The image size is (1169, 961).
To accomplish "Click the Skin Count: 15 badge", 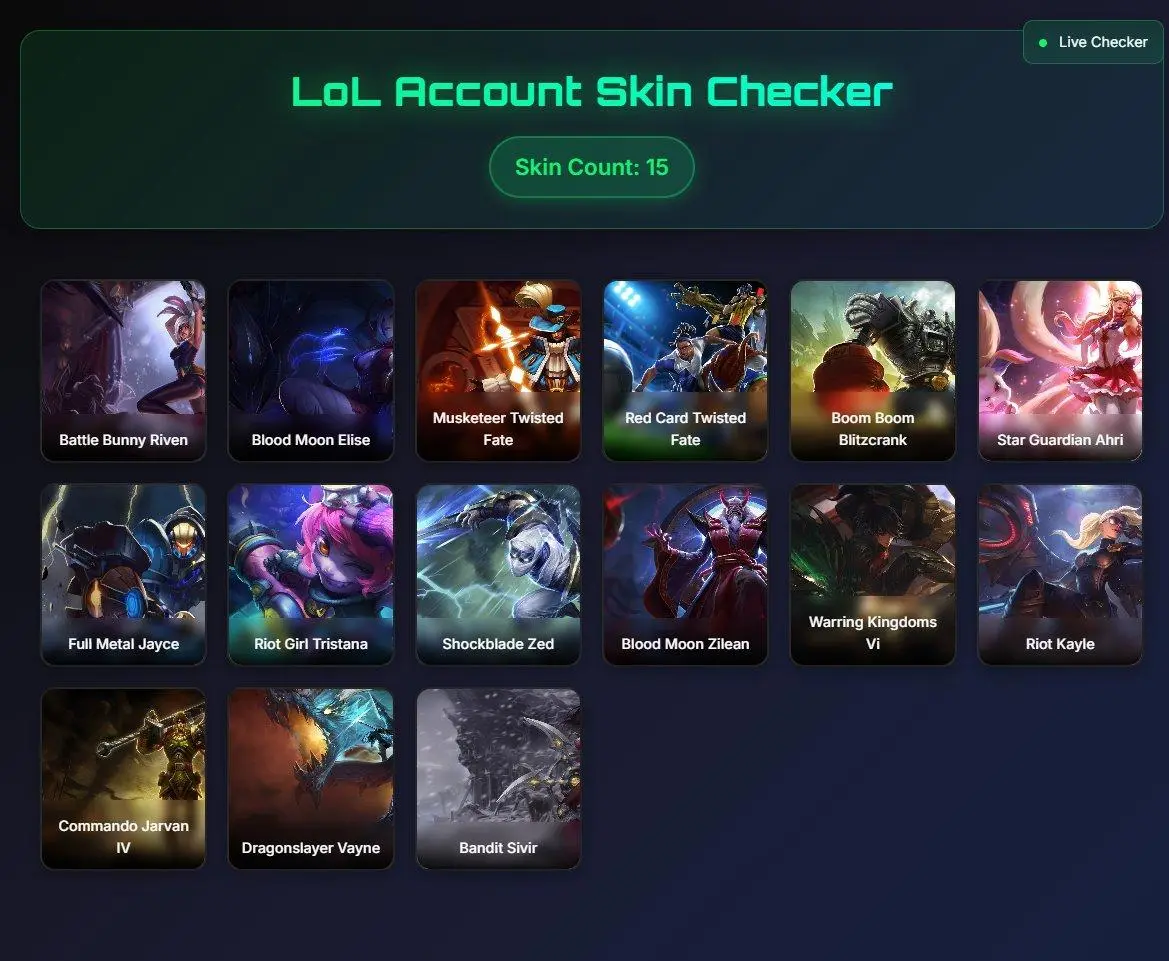I will coord(592,167).
